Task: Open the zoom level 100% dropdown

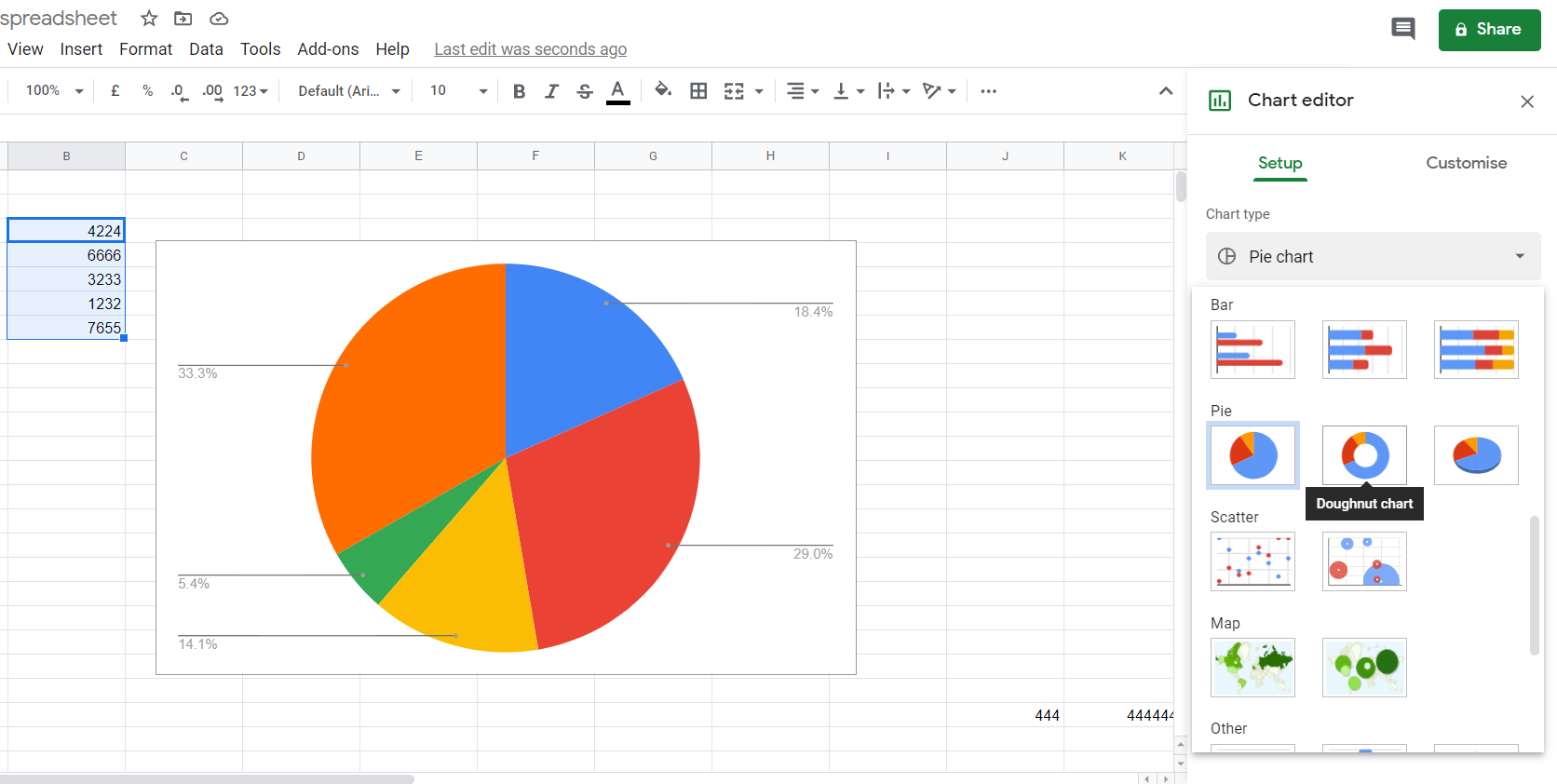Action: click(x=54, y=90)
